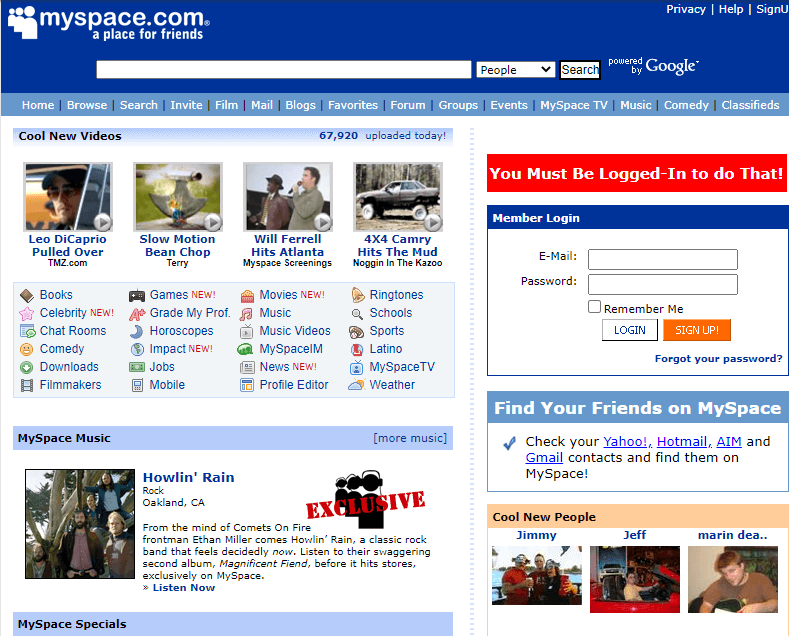Open Groups in the navigation bar

pyautogui.click(x=458, y=105)
